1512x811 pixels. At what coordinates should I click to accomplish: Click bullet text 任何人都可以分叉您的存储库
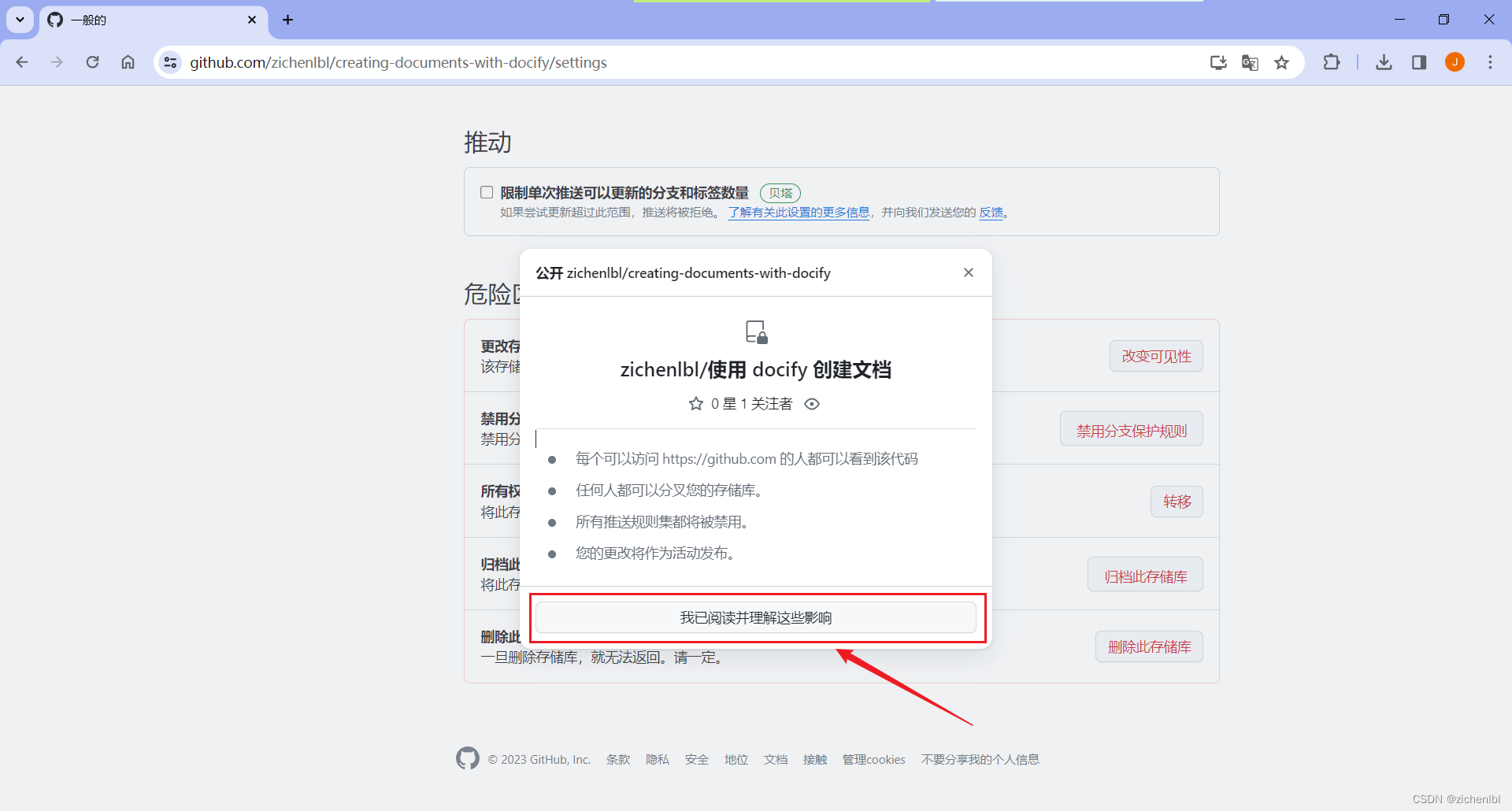669,491
